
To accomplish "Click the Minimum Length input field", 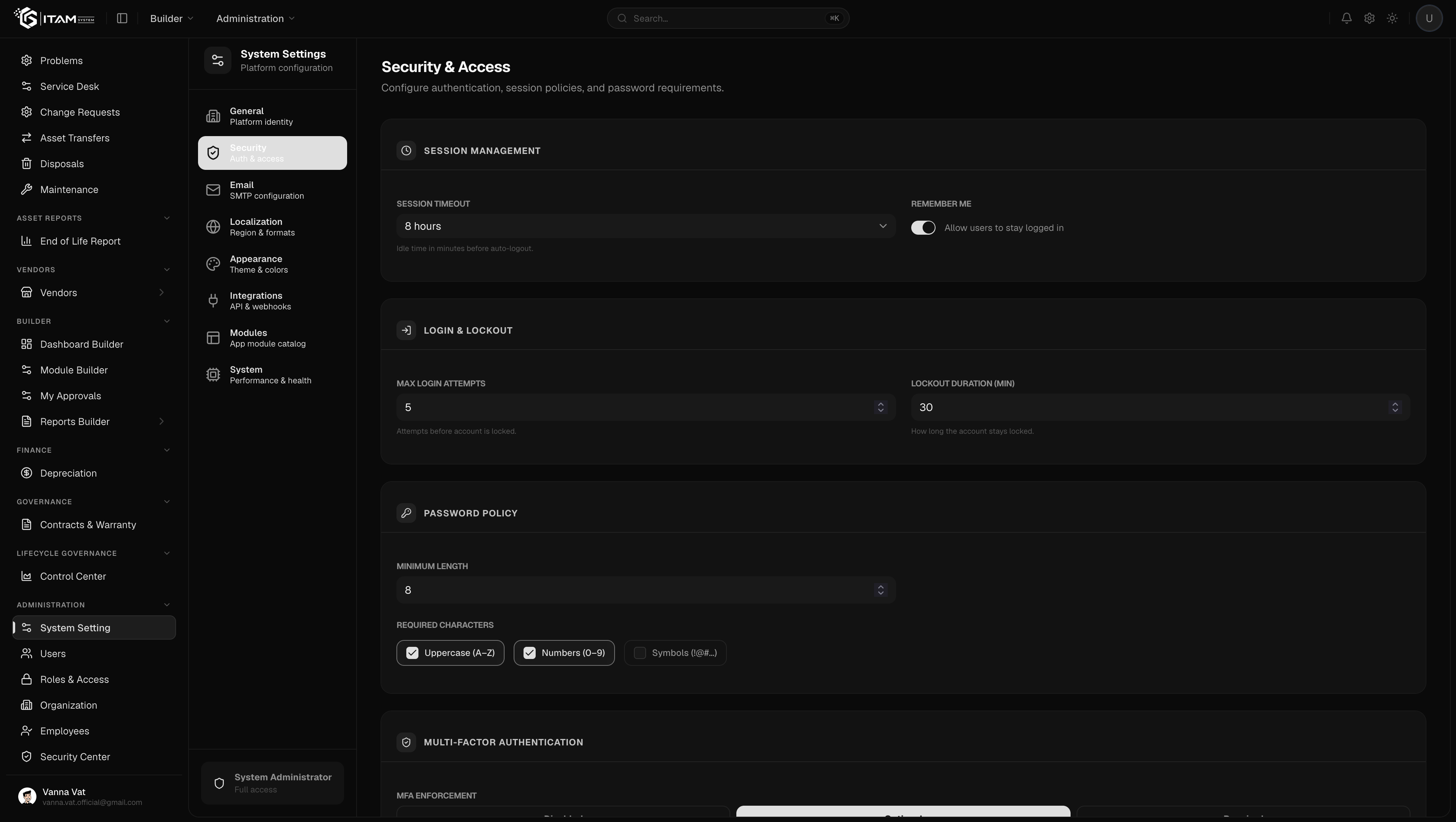I will [645, 590].
